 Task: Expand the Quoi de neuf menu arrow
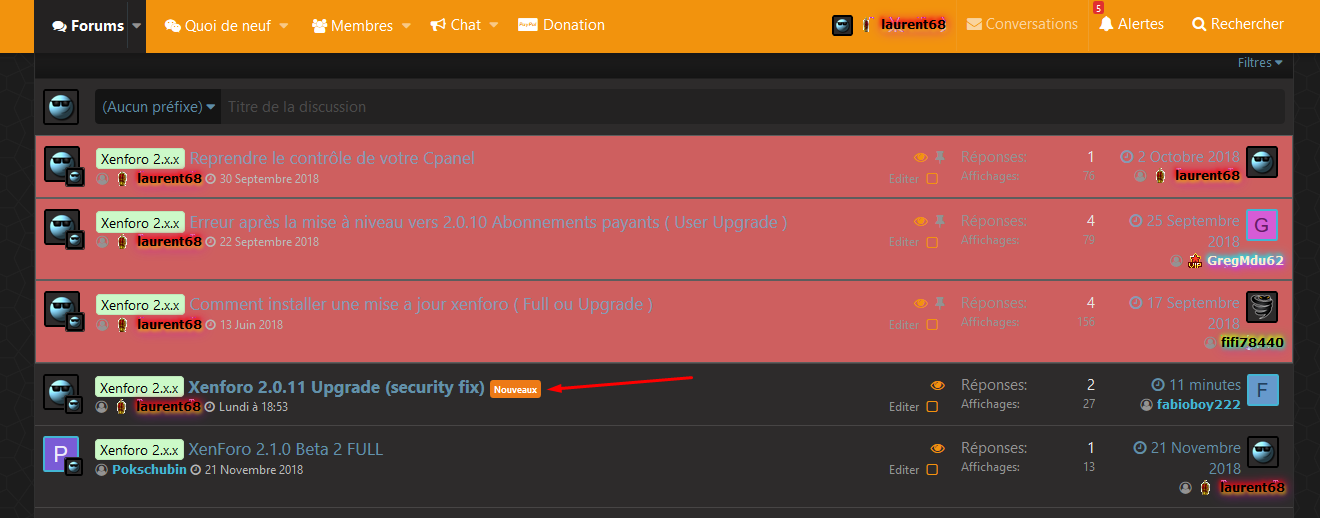coord(284,25)
